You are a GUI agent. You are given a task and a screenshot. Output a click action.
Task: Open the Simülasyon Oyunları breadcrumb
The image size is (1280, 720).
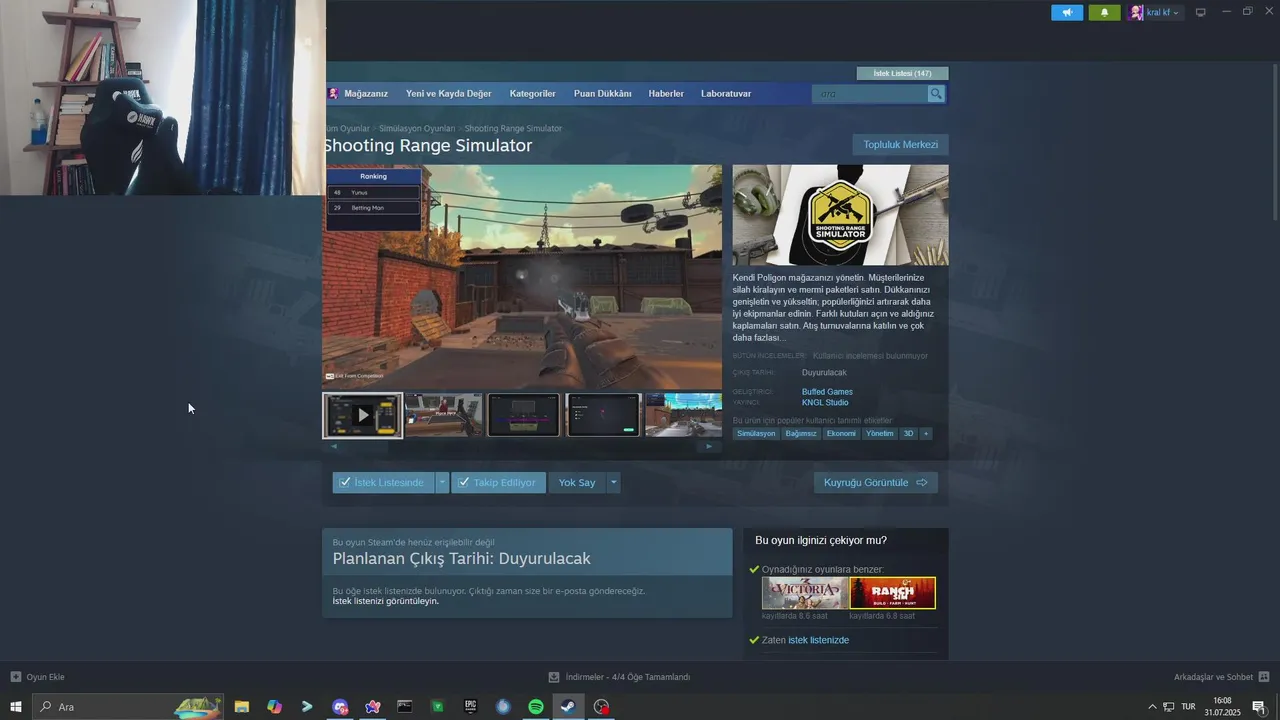417,128
